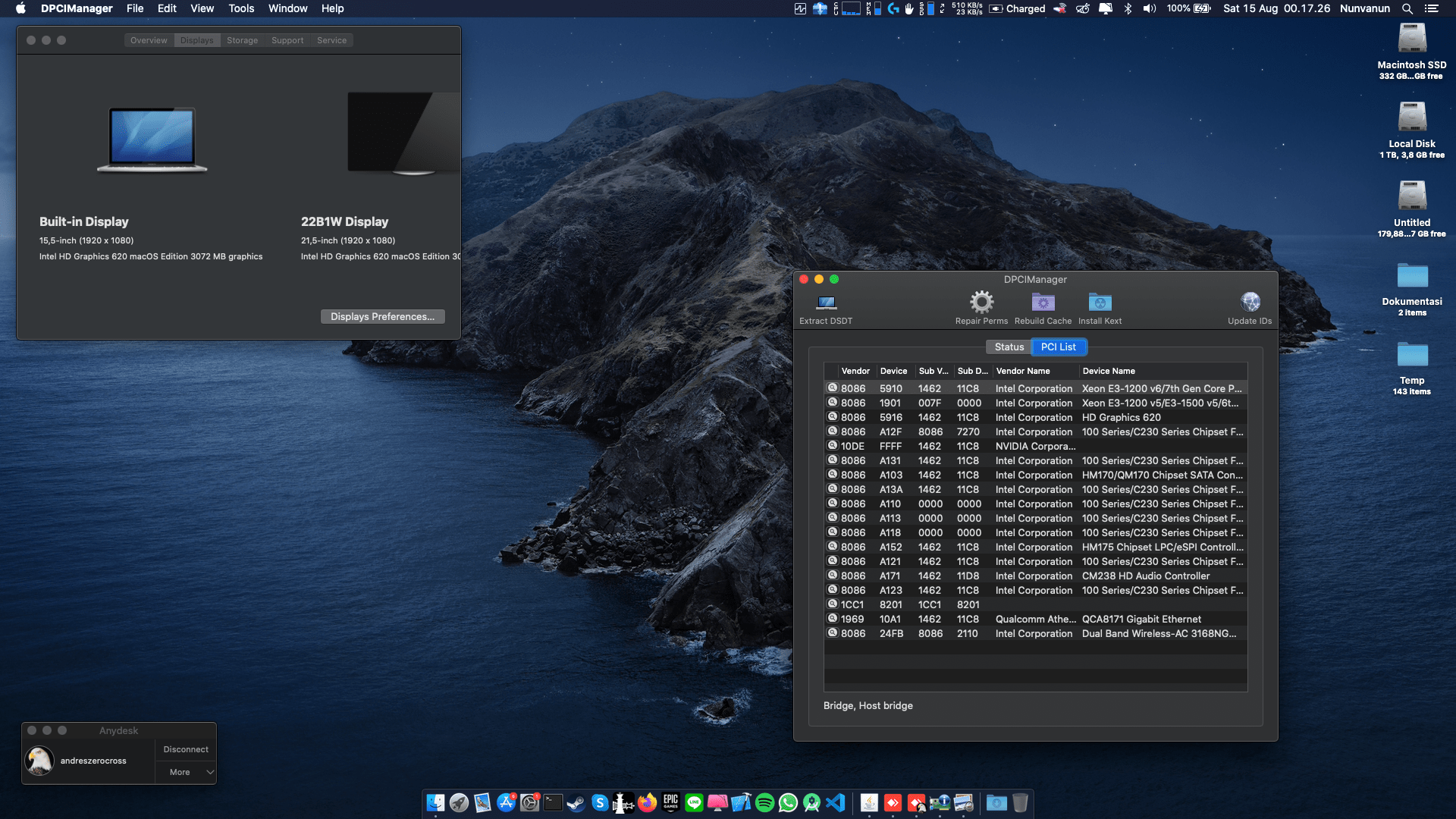The image size is (1456, 819).
Task: Sort PCI list by Vendor Name column
Action: tap(1023, 371)
